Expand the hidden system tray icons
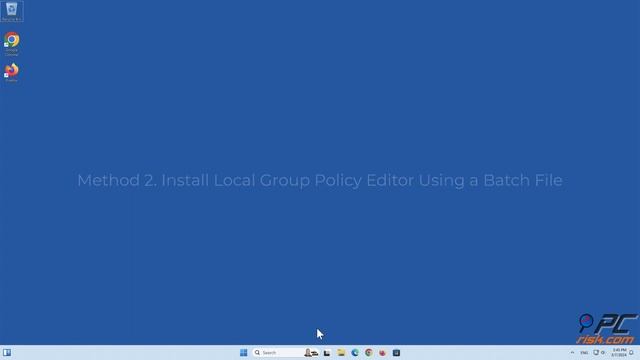The image size is (640, 360). (x=572, y=353)
